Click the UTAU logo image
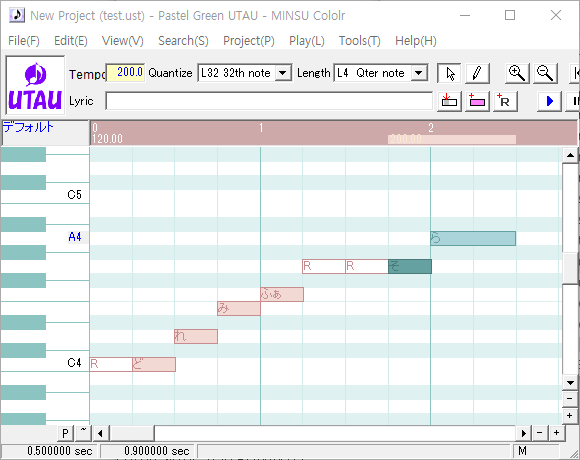Image resolution: width=580 pixels, height=460 pixels. 35,86
